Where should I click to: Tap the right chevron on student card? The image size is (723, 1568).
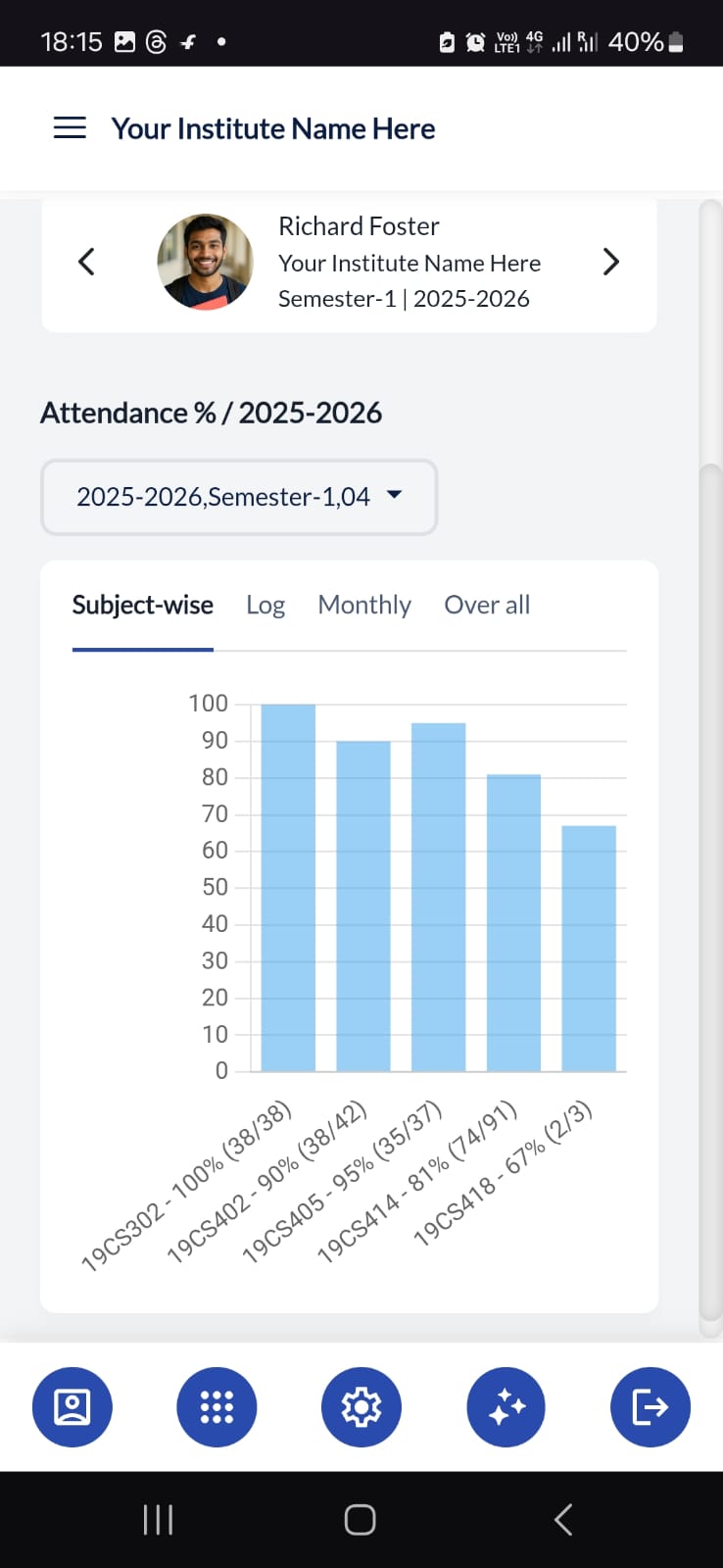point(610,261)
